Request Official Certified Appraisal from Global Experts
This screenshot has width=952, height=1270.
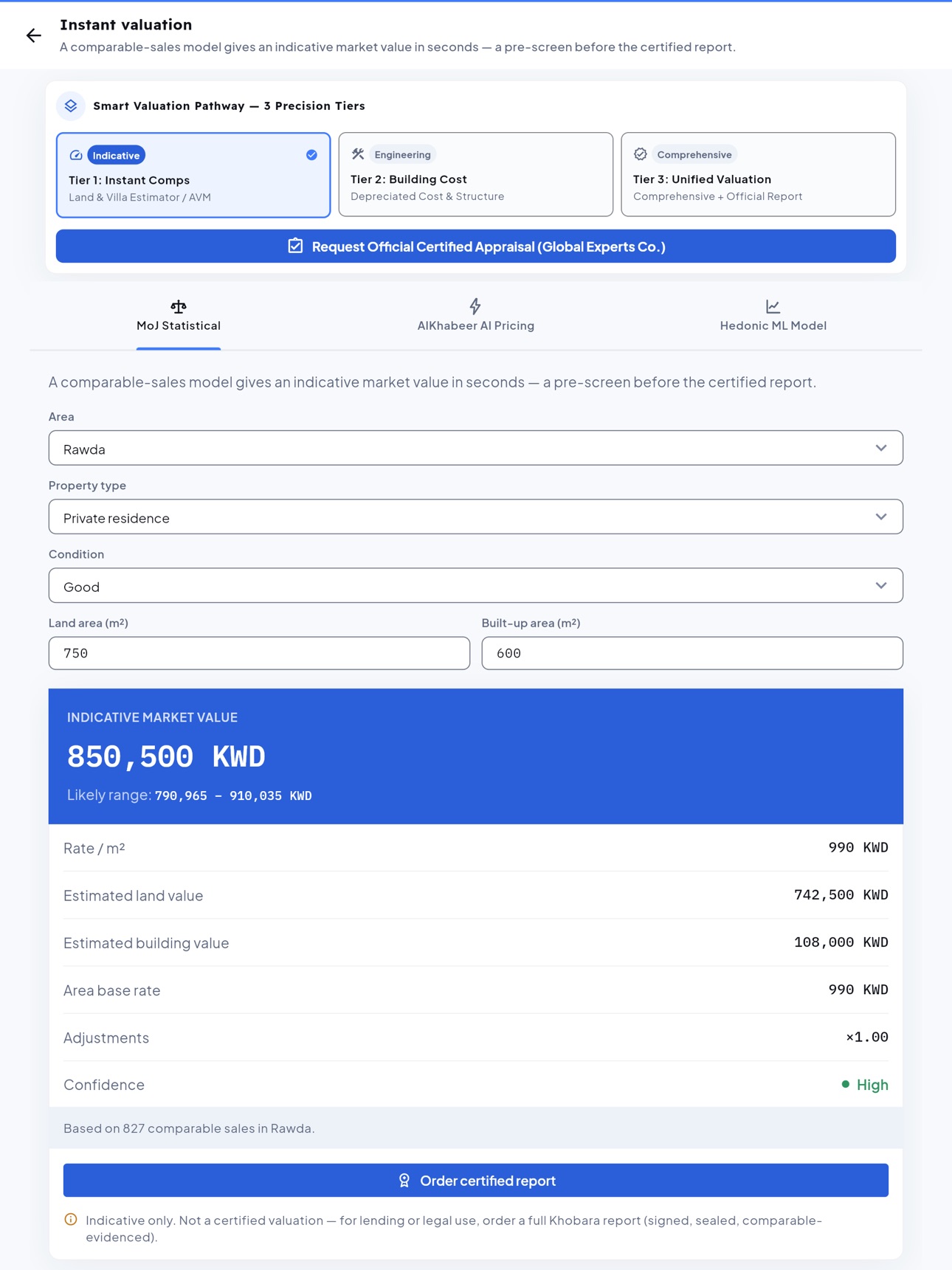click(x=476, y=246)
